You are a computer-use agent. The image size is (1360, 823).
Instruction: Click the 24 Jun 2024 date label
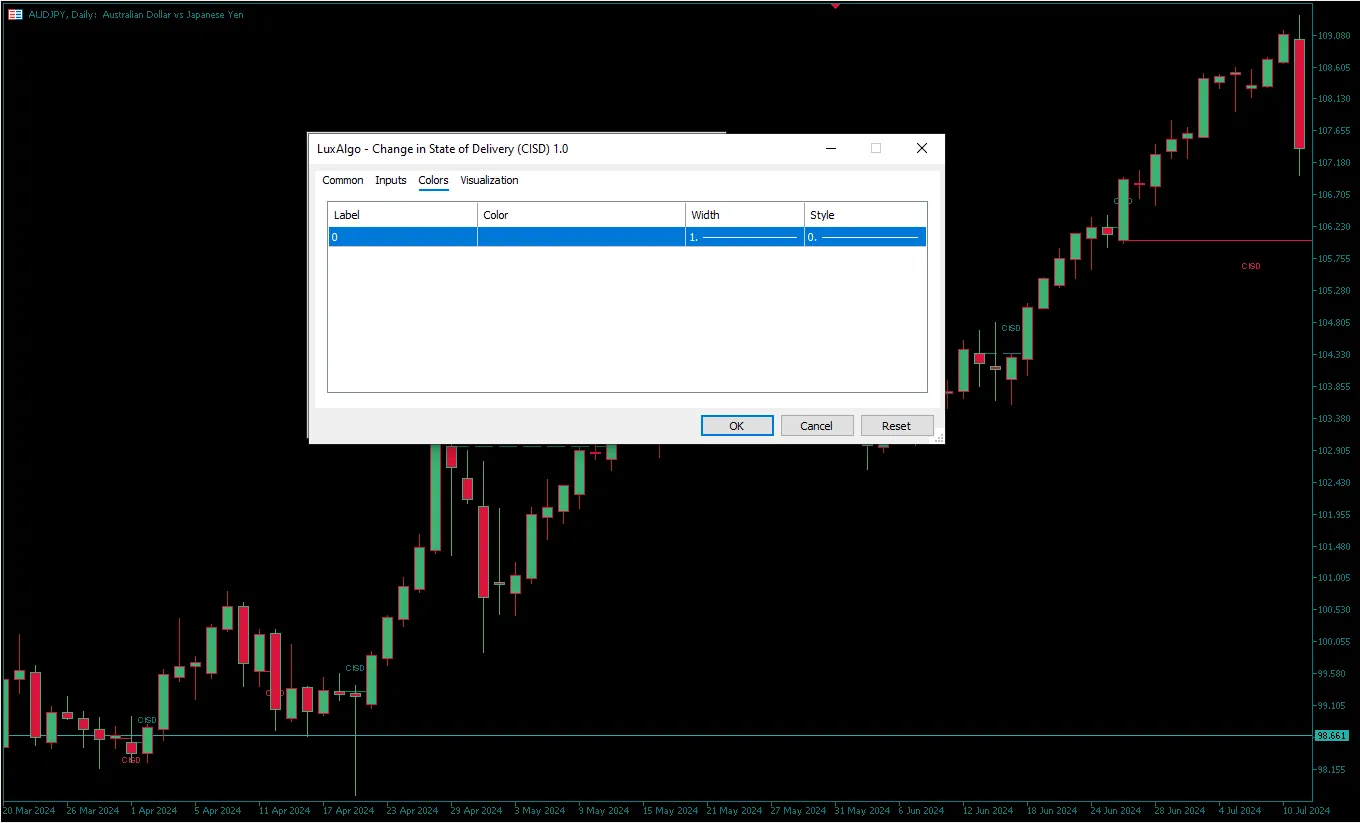tap(1116, 810)
